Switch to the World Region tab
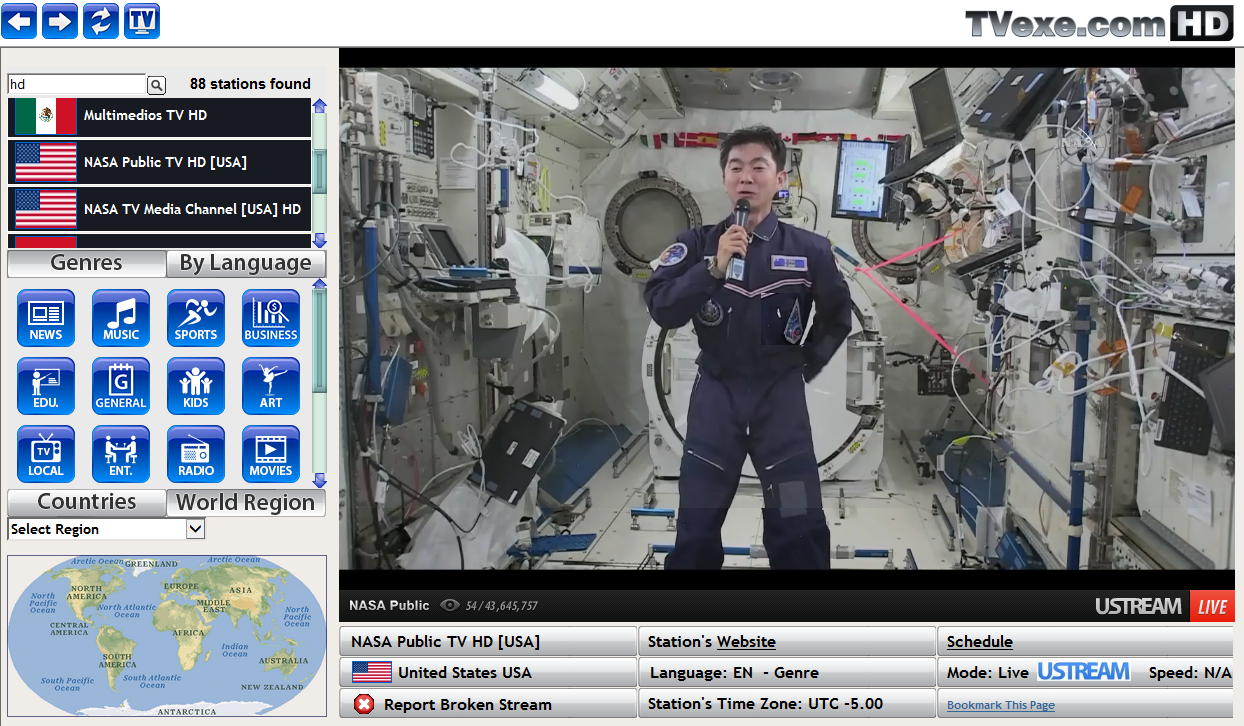1244x726 pixels. (246, 502)
